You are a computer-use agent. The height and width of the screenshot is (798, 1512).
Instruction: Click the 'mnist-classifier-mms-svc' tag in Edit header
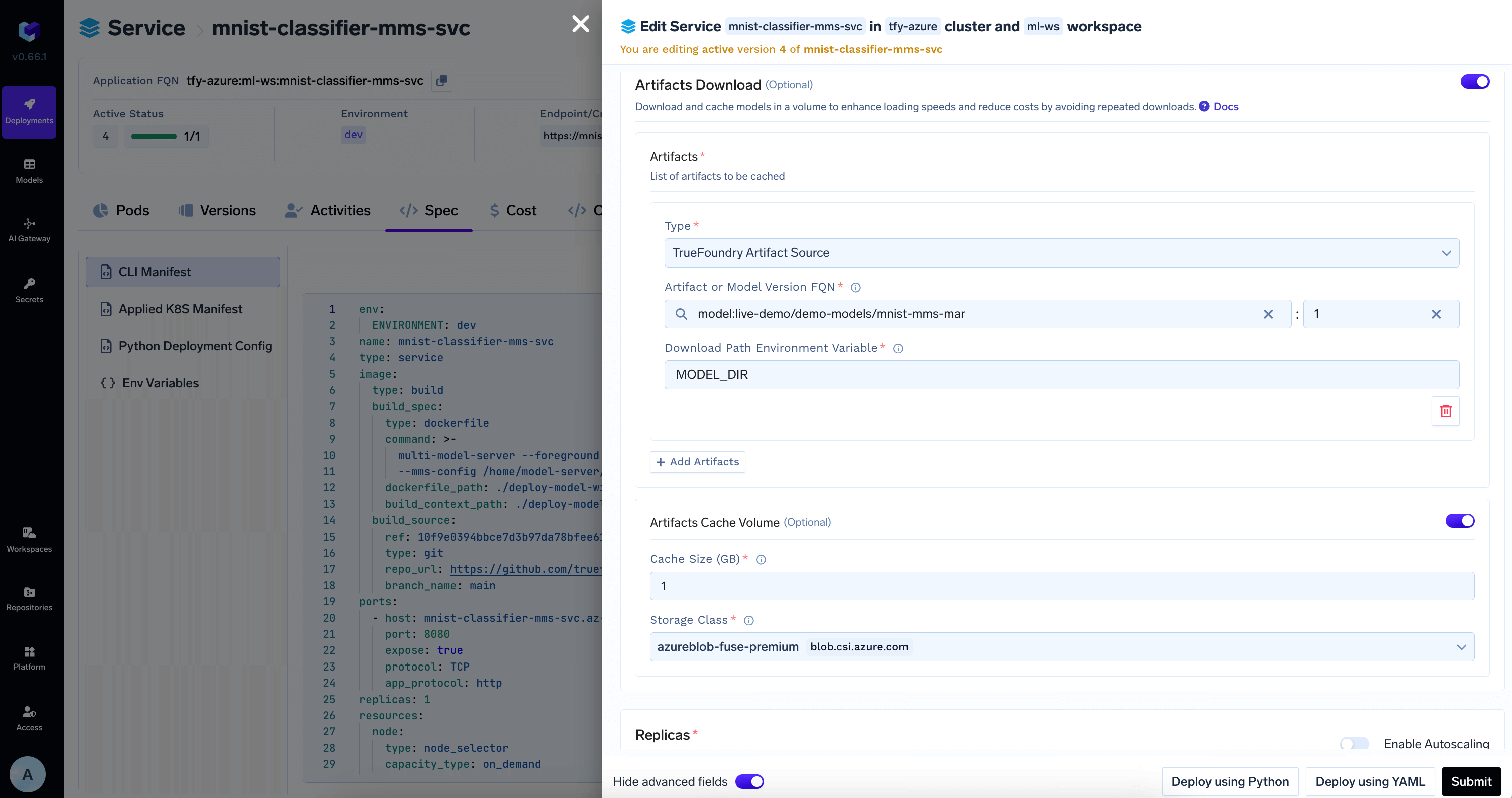(795, 27)
